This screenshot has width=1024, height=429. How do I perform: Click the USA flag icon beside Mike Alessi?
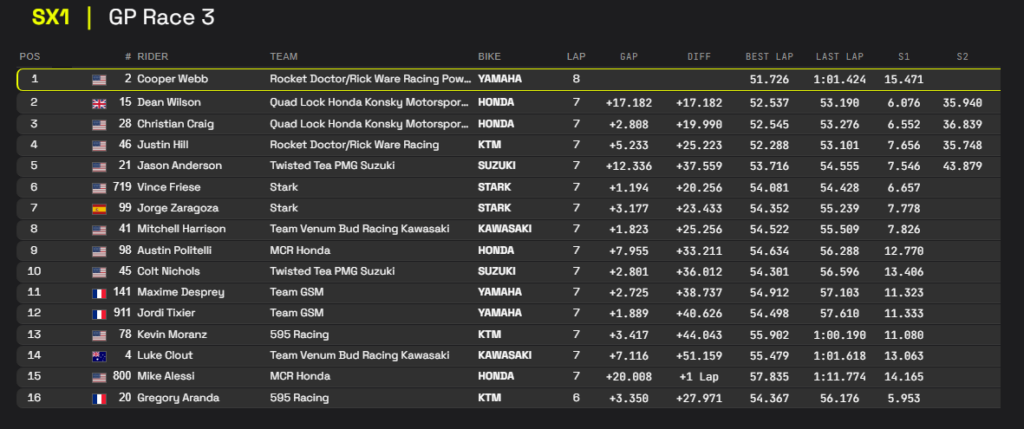(99, 377)
